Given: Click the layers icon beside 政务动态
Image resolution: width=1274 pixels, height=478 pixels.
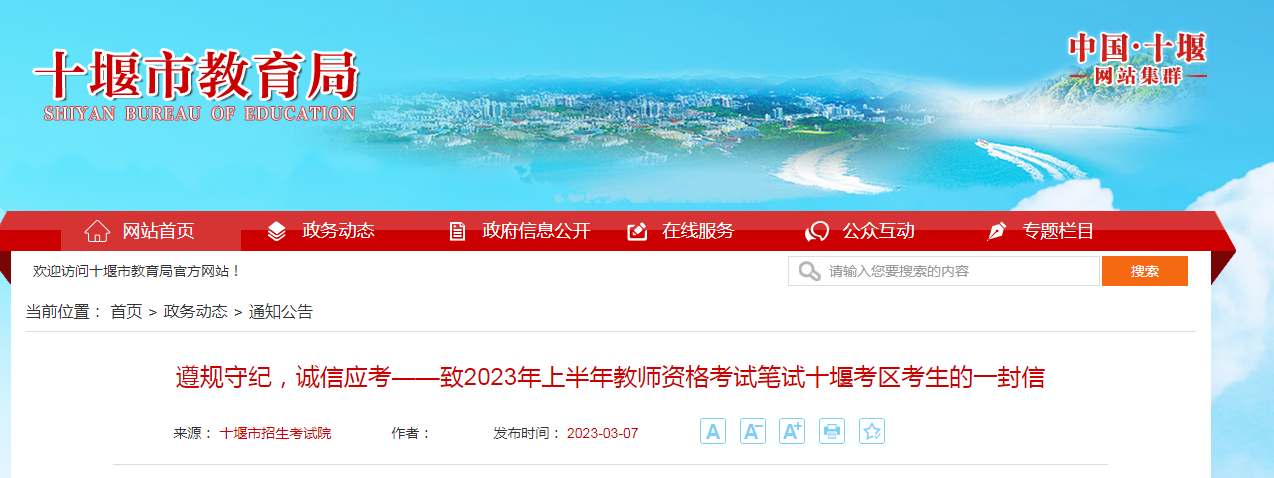Looking at the screenshot, I should (x=277, y=231).
